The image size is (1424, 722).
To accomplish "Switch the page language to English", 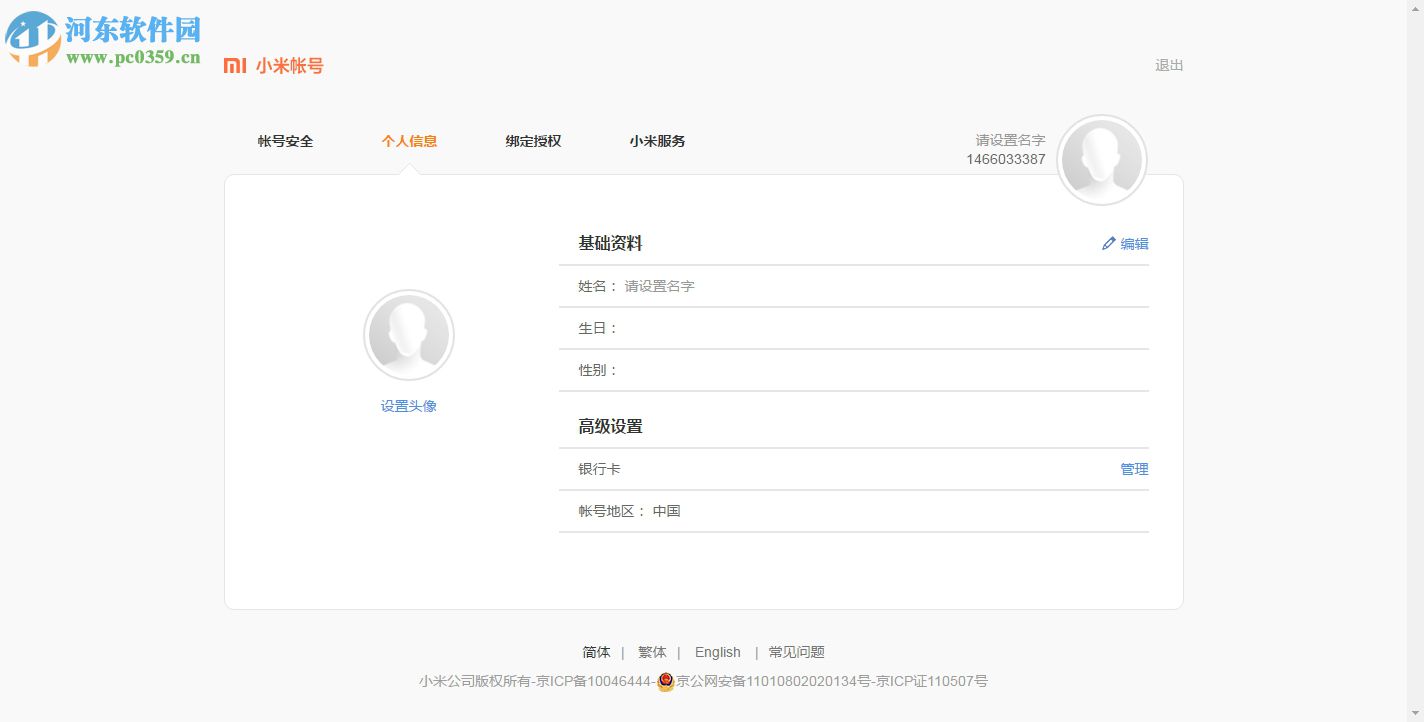I will point(717,651).
